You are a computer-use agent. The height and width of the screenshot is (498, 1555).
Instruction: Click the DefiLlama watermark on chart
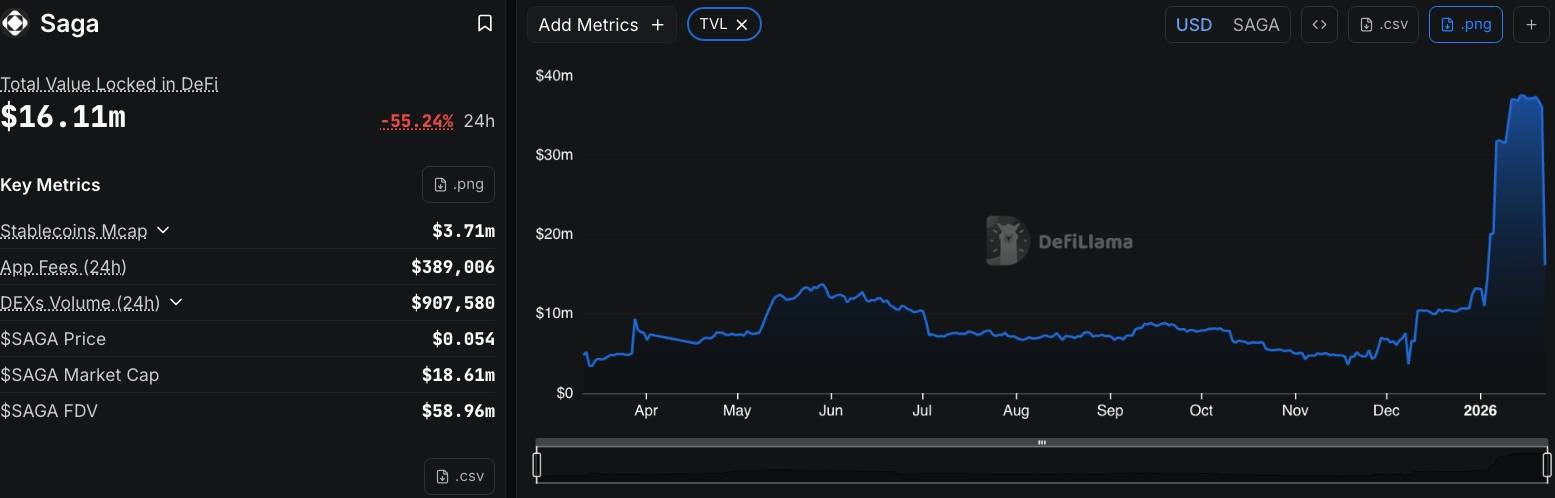point(1059,241)
